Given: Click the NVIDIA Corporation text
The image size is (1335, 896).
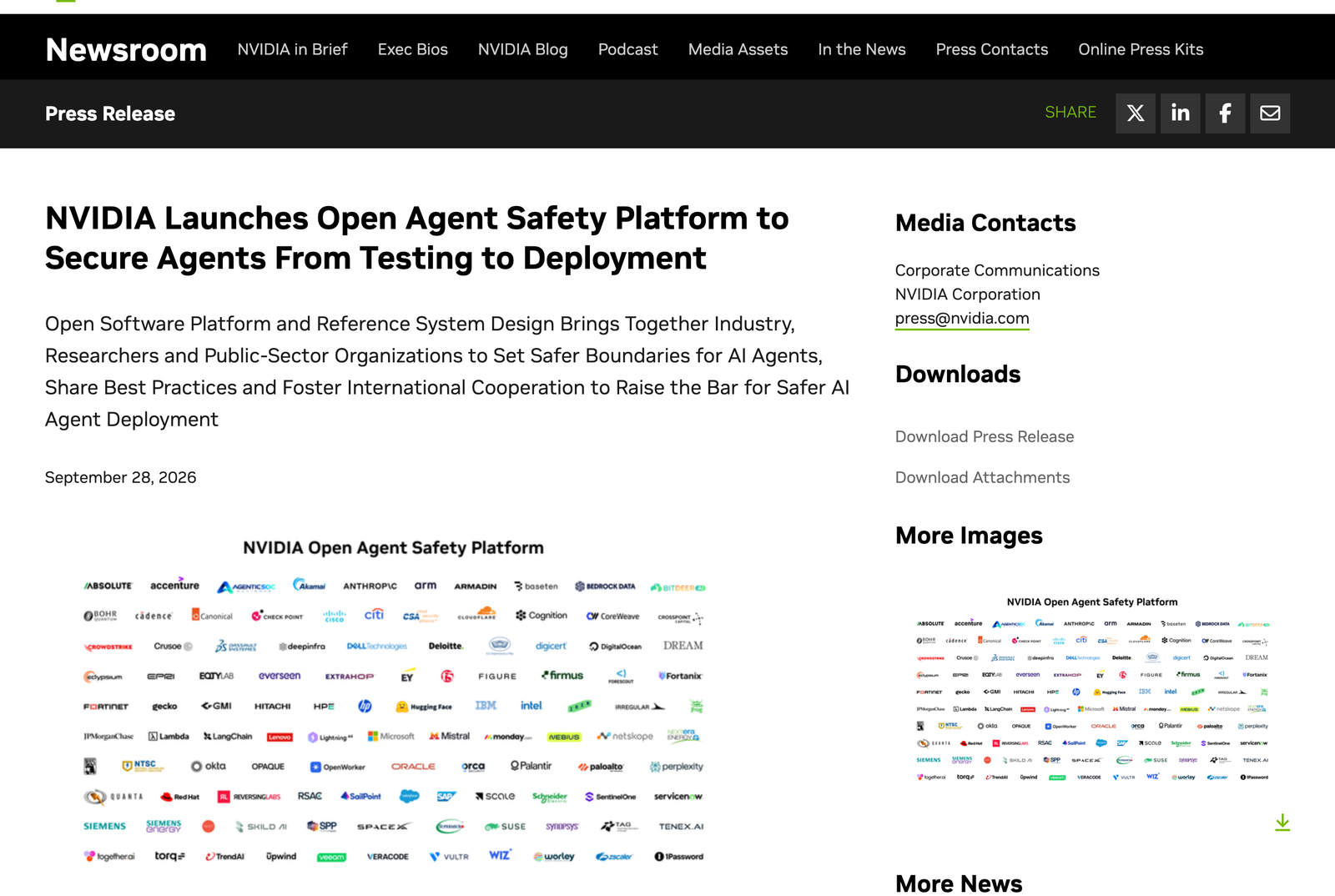Looking at the screenshot, I should tap(968, 294).
